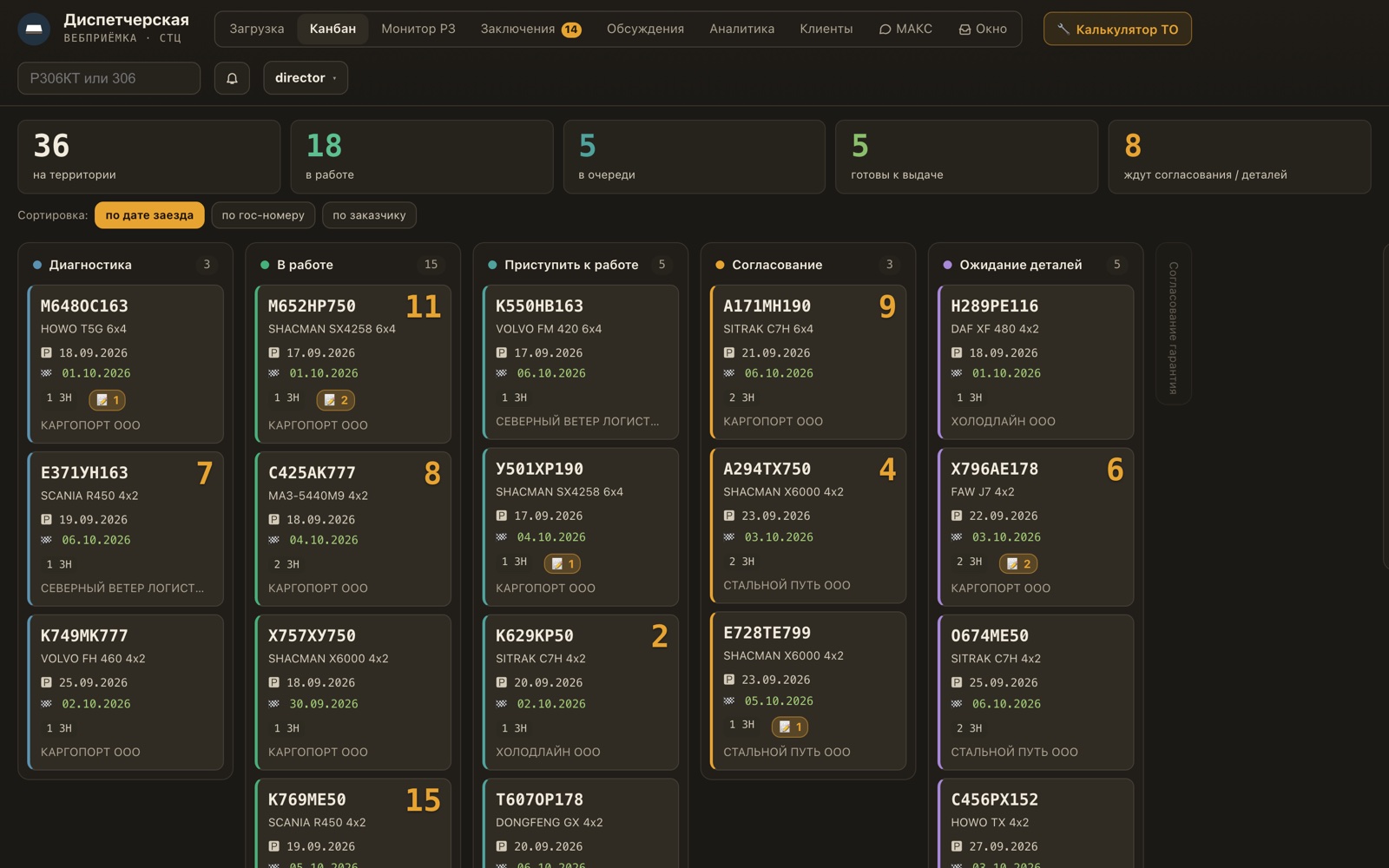Screen dimensions: 1389x868
Task: Select sort по дате заезда
Action: pos(149,215)
